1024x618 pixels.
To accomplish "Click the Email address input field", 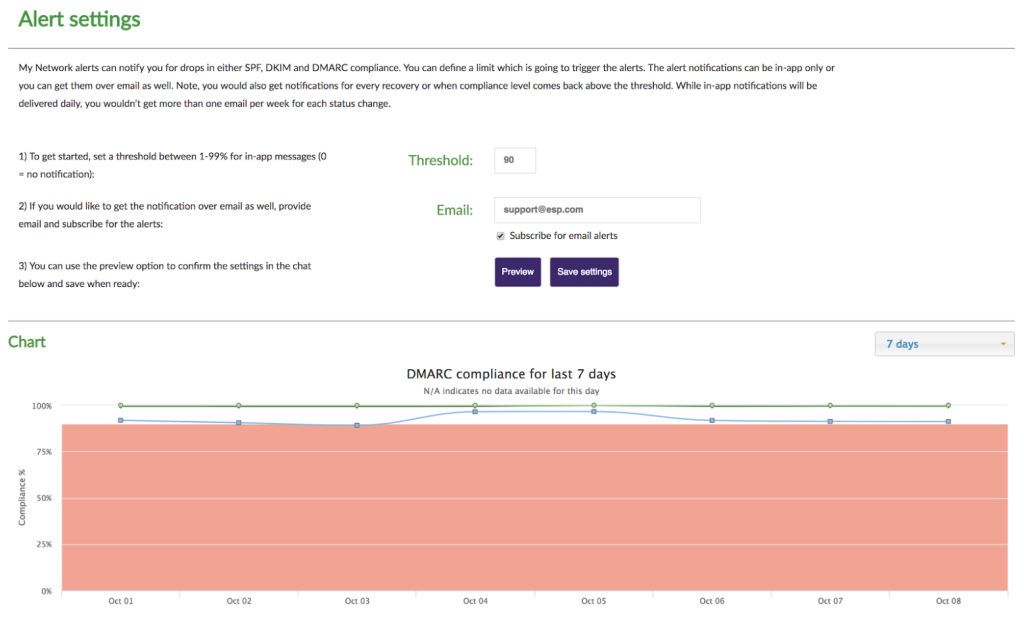I will (597, 210).
